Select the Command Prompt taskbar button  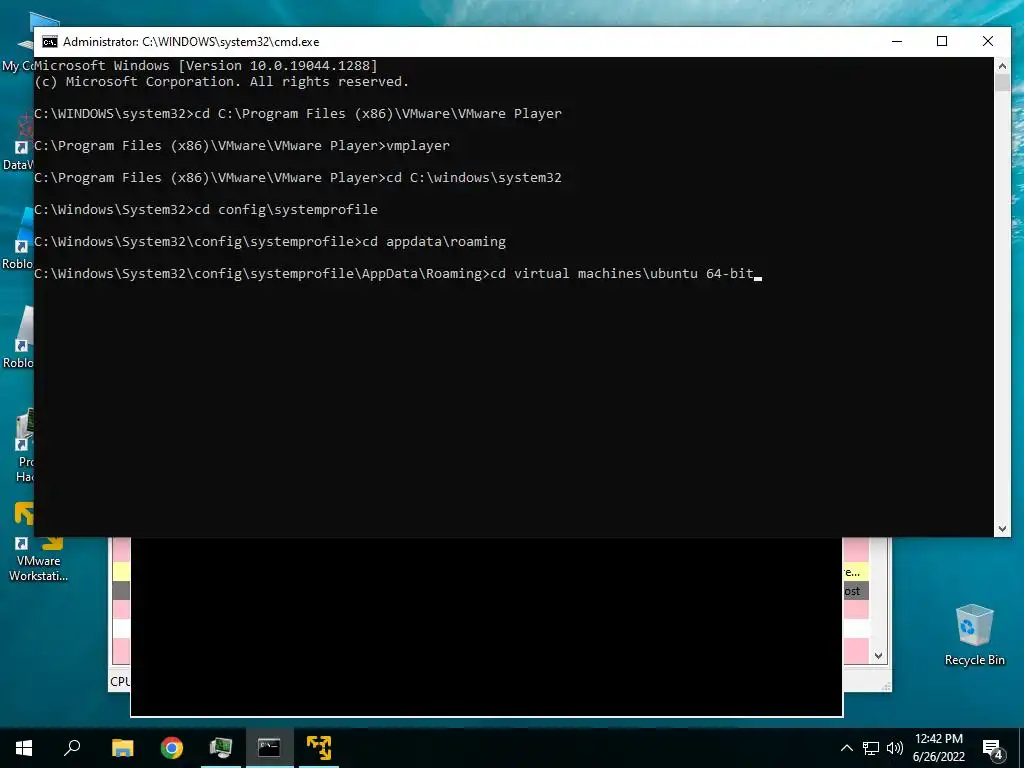click(x=269, y=748)
